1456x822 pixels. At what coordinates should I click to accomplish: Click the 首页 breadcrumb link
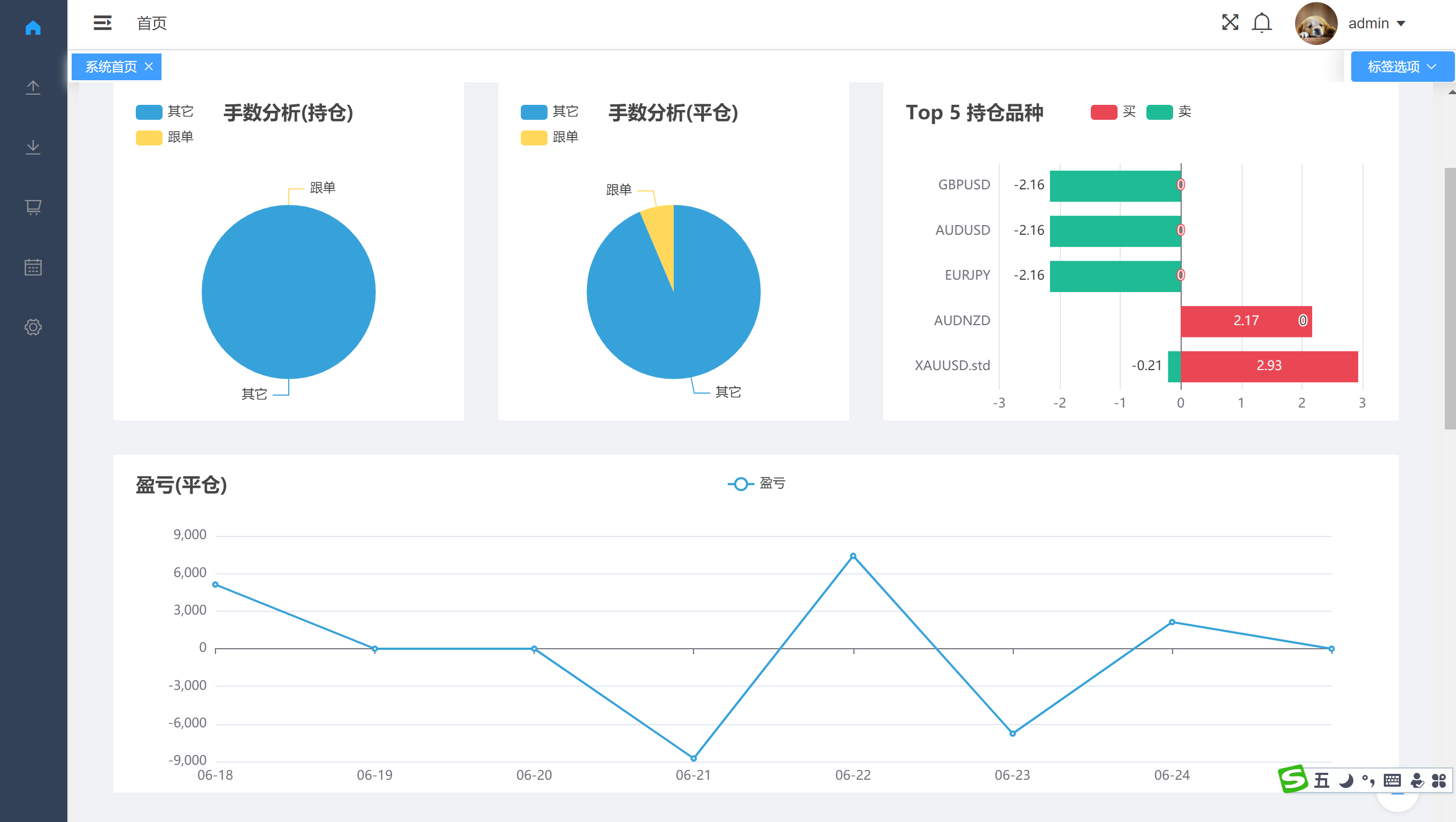(x=151, y=23)
